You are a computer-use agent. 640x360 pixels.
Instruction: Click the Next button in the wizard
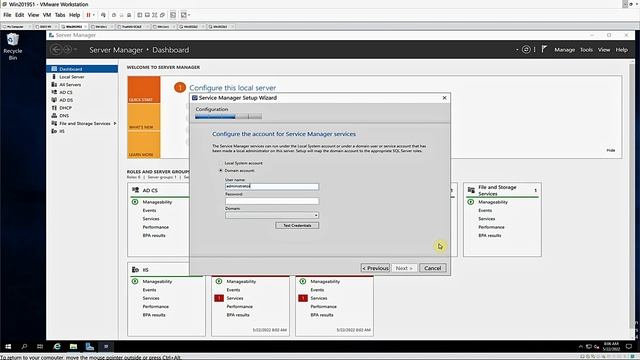tap(404, 268)
